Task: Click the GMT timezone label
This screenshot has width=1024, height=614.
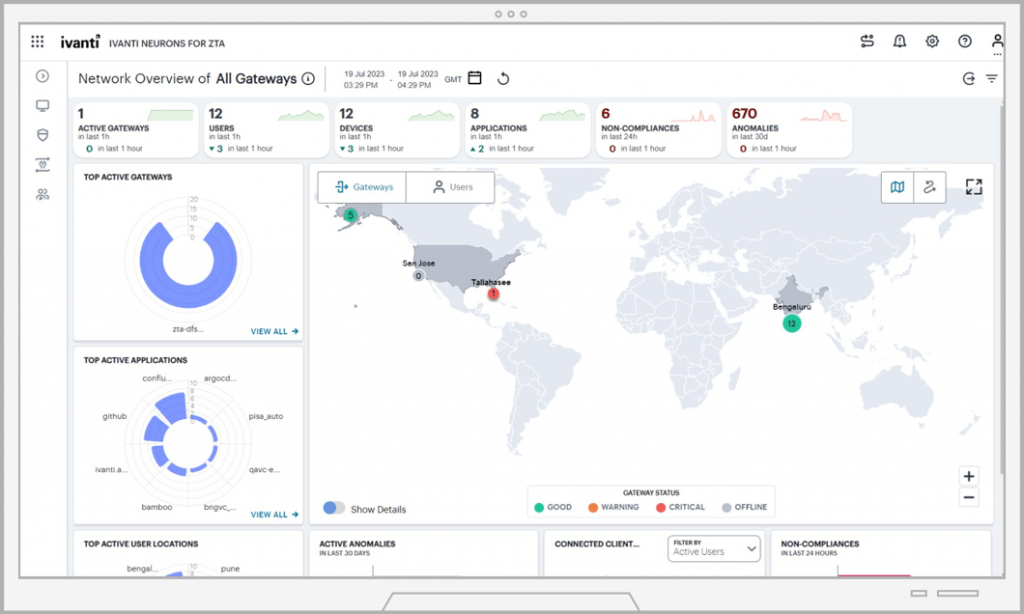Action: click(x=453, y=79)
